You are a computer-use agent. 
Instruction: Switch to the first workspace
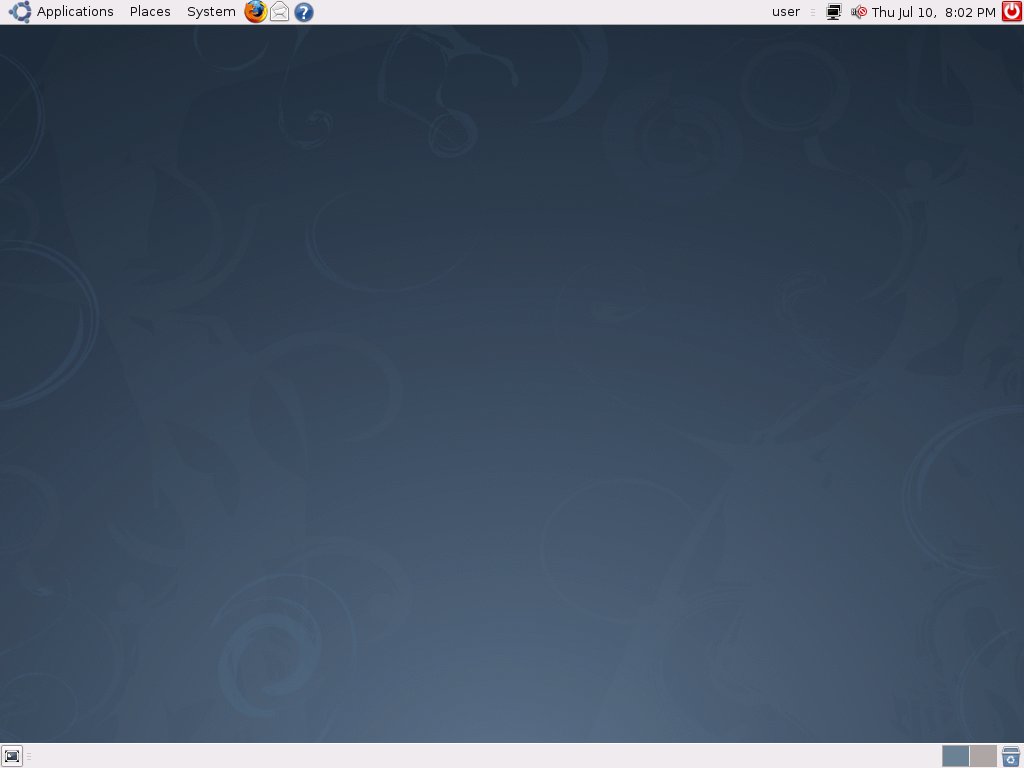[x=955, y=756]
